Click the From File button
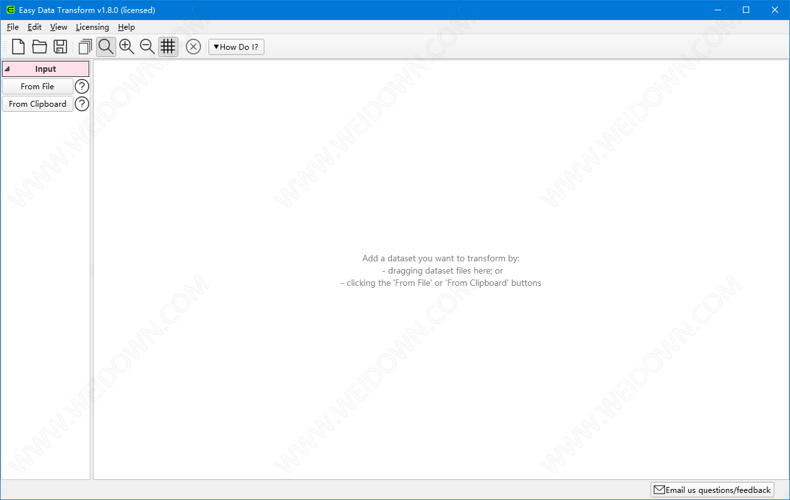Screen dimensions: 790x500 tap(37, 87)
